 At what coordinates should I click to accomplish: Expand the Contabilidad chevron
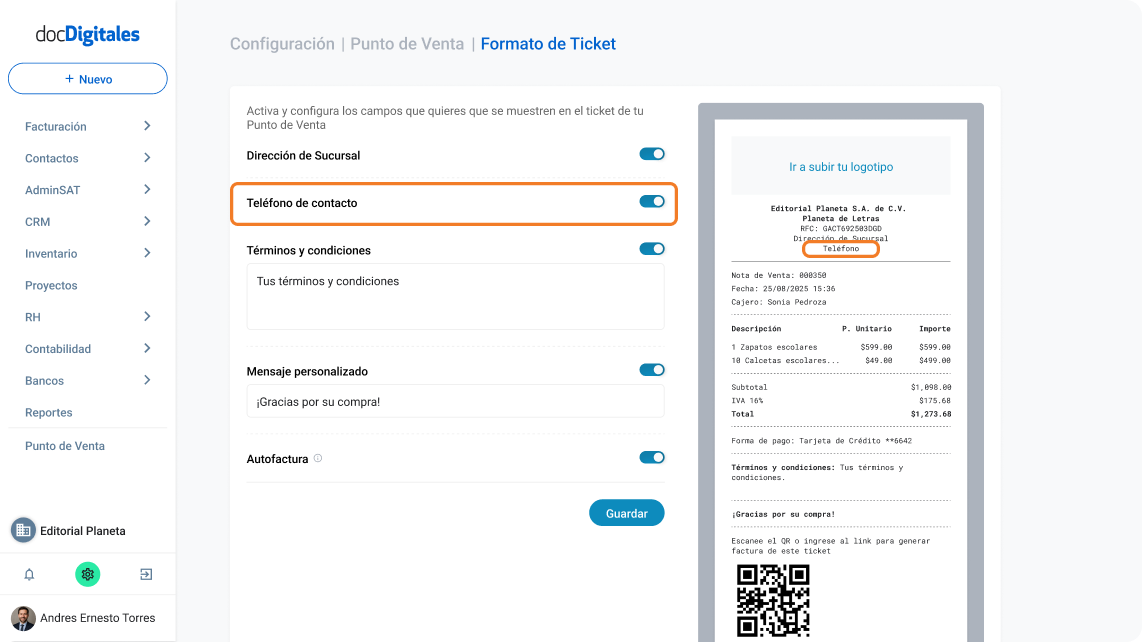[x=147, y=348]
